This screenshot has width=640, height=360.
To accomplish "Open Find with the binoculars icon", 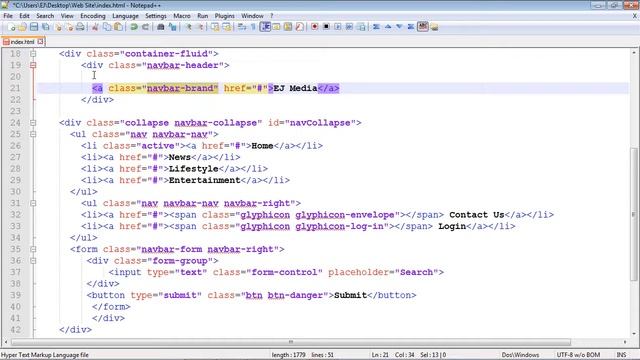I will 160,27.
